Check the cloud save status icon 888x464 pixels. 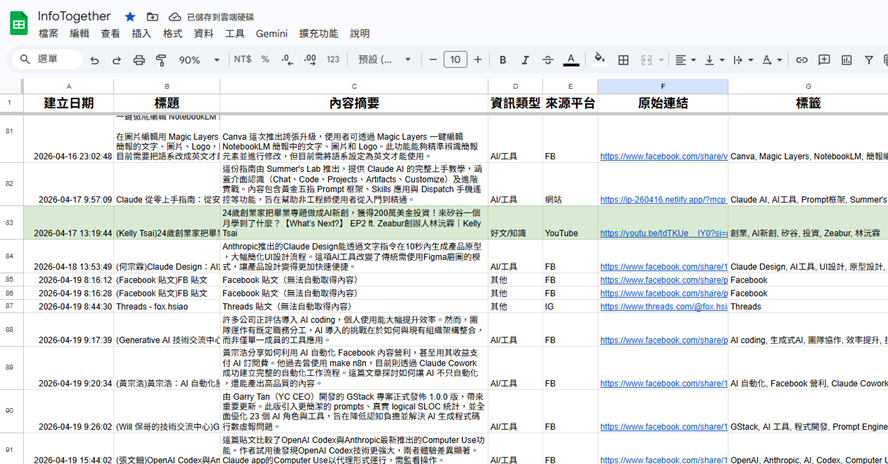[175, 17]
